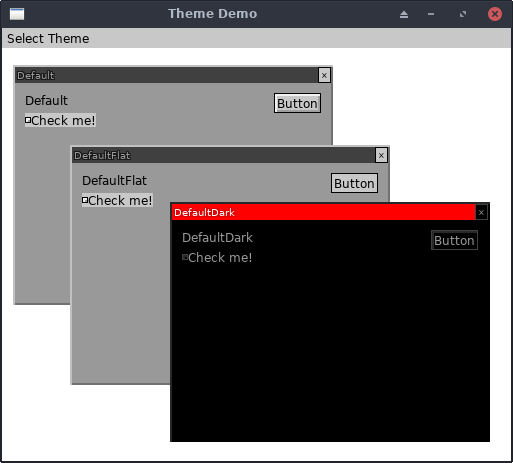Toggle Check me! checkbox in DefaultFlat window

[117, 200]
